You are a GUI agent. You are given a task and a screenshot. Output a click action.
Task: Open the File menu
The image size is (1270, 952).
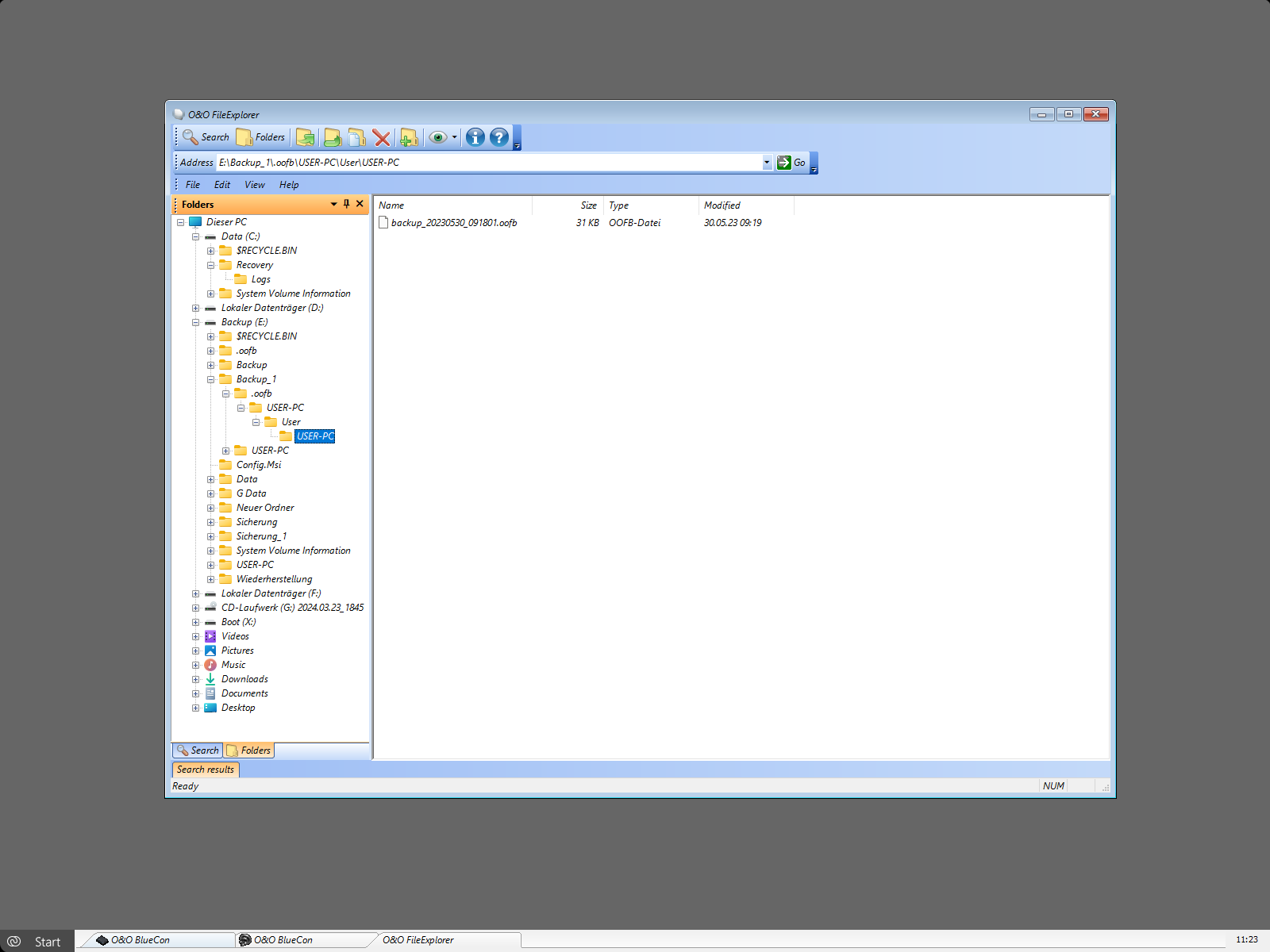[x=193, y=185]
